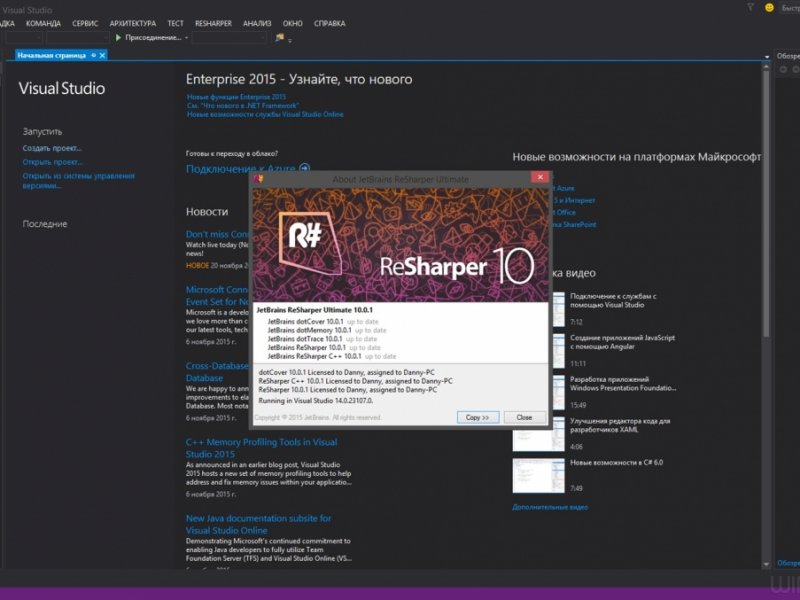Open the АНАЛИЗ menu

tap(257, 23)
